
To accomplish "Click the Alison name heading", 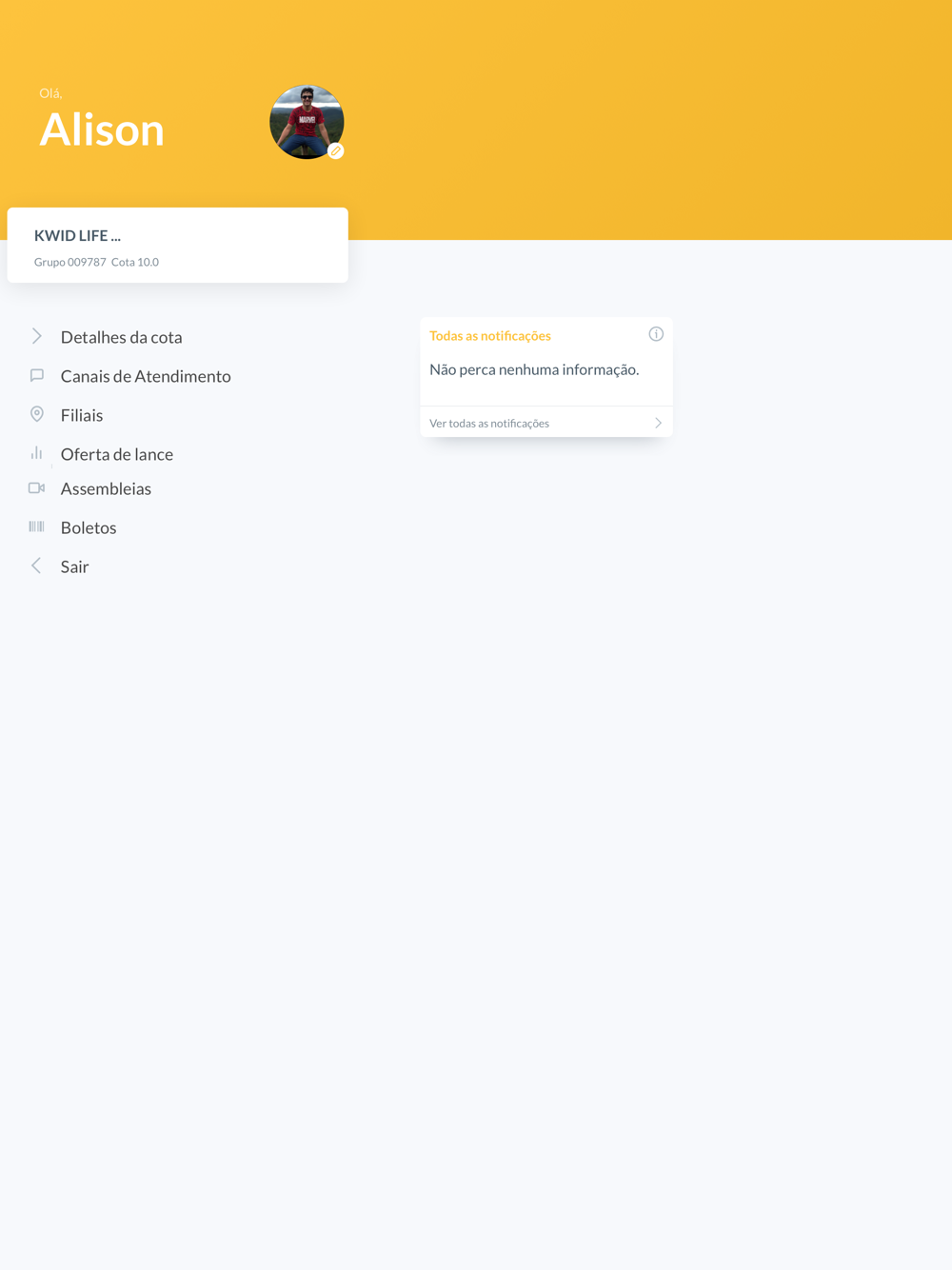I will click(x=102, y=129).
